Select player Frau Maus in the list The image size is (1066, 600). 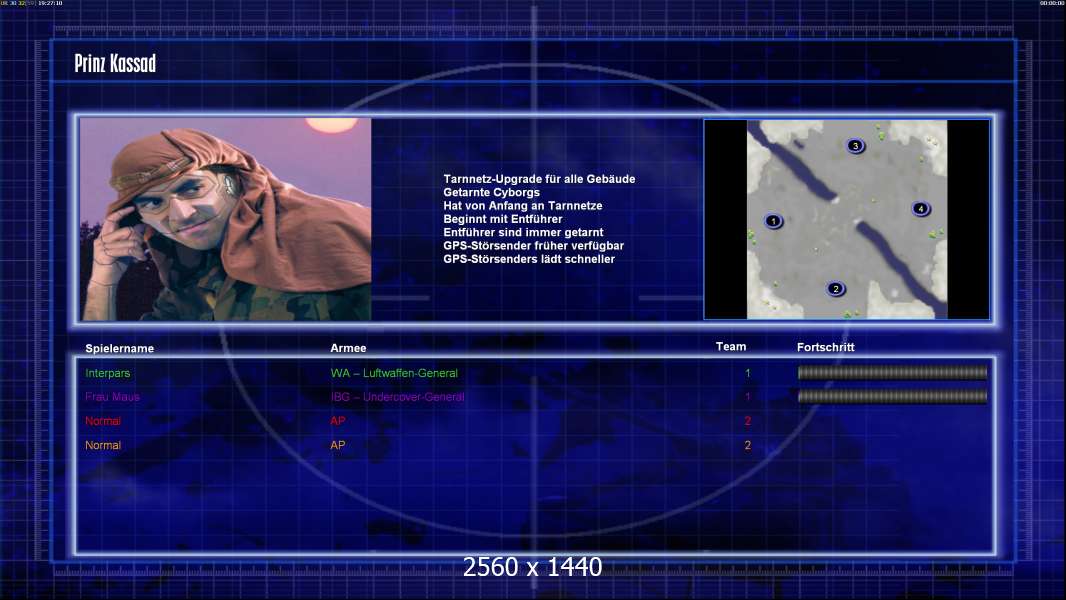click(113, 397)
